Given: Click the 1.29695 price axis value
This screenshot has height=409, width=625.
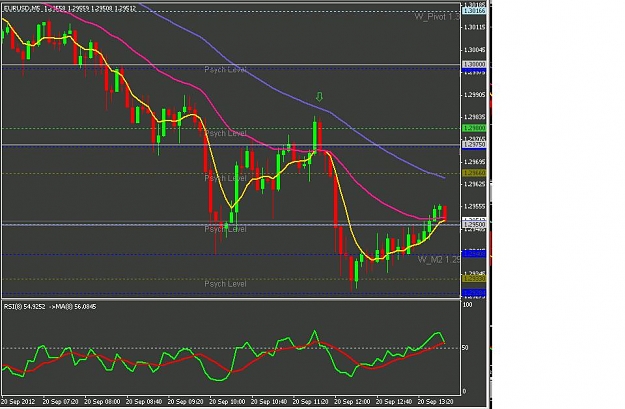Looking at the screenshot, I should pos(474,161).
